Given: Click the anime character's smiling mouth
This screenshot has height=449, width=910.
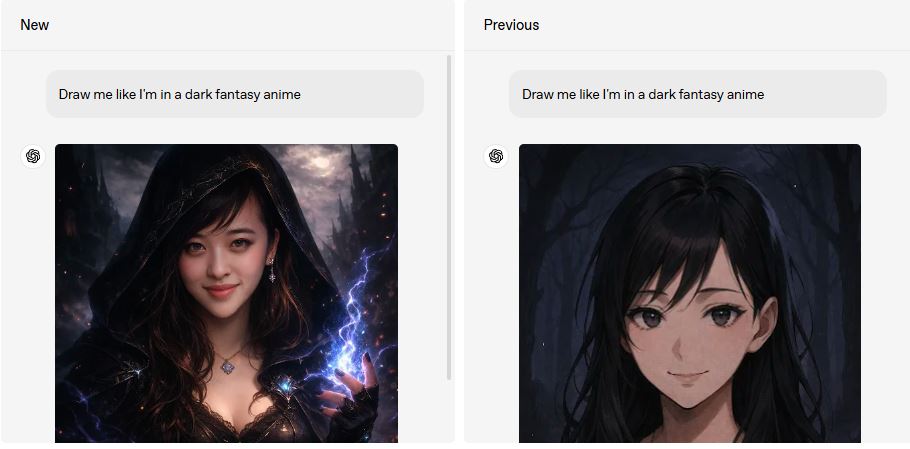Looking at the screenshot, I should [x=688, y=375].
